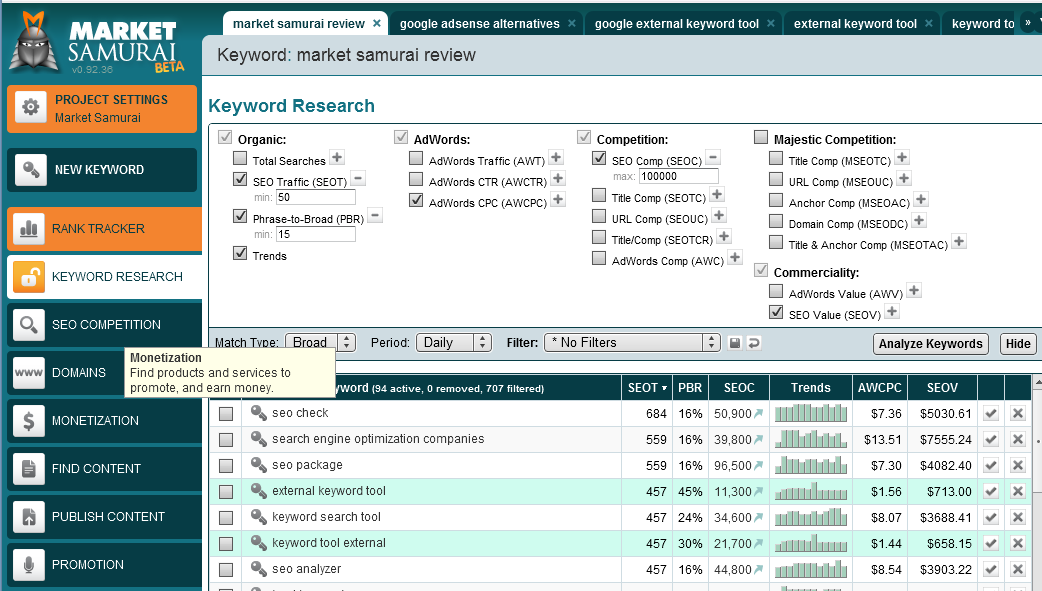This screenshot has width=1042, height=591.
Task: Click the key icon beside 'seo check'
Action: [259, 413]
